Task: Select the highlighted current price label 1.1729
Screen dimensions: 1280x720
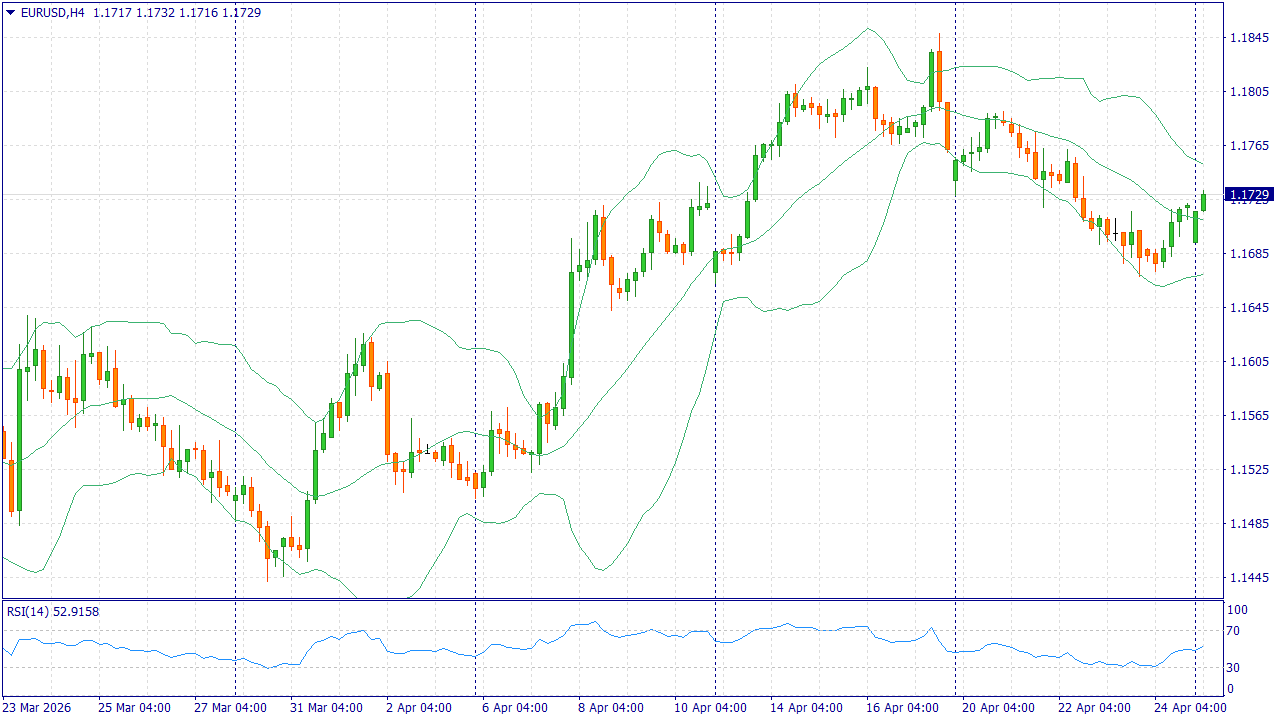Action: tap(1249, 194)
